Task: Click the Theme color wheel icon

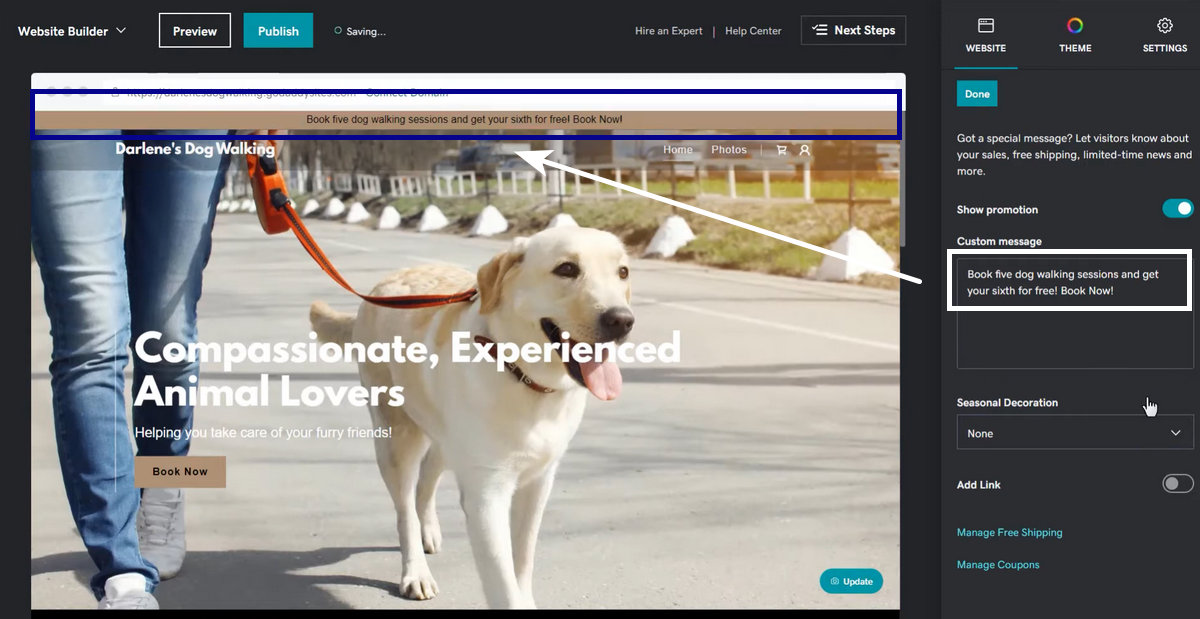Action: [1075, 25]
